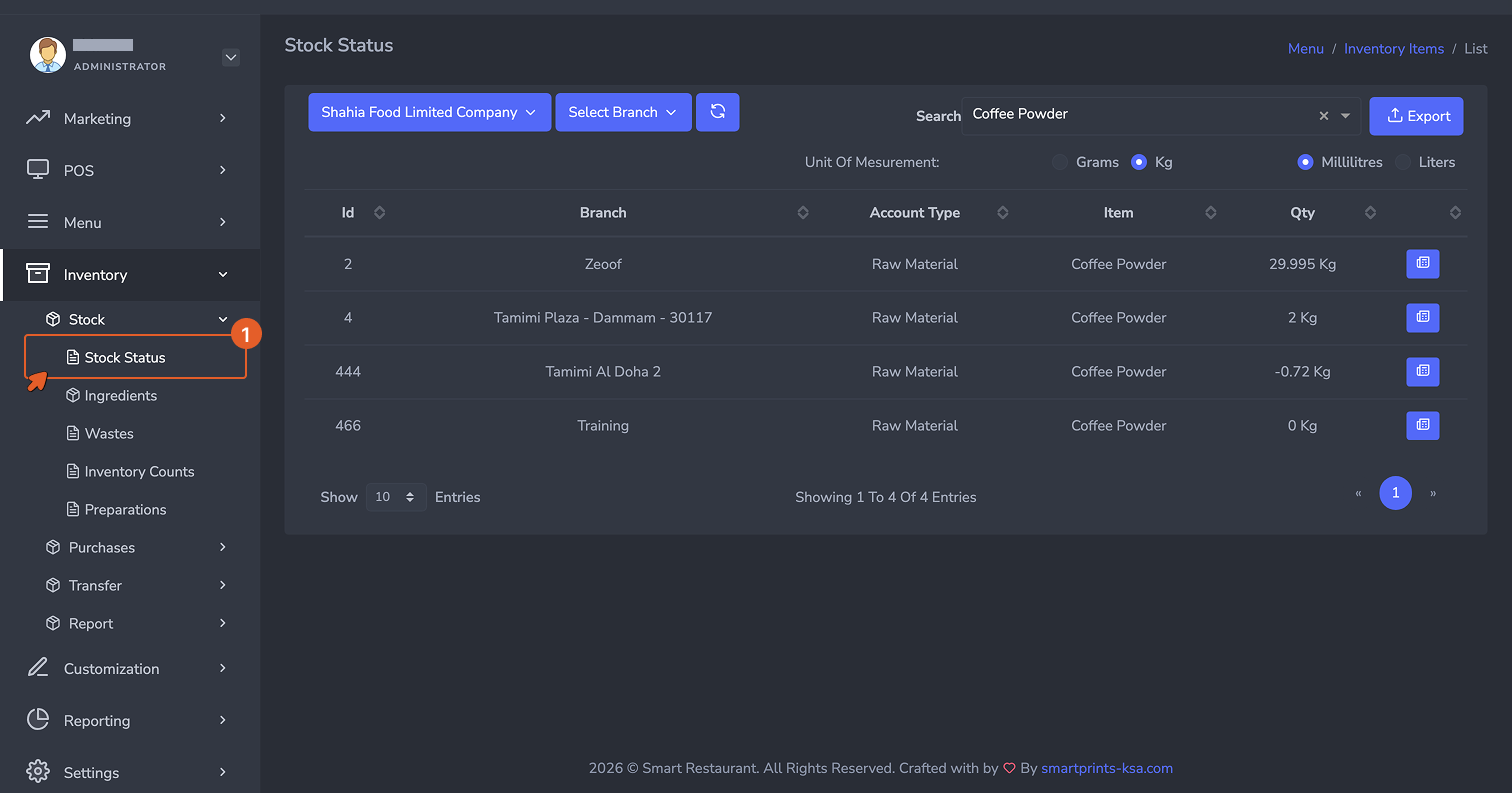Open details icon for Training row
Viewport: 1512px width, 793px height.
point(1422,426)
